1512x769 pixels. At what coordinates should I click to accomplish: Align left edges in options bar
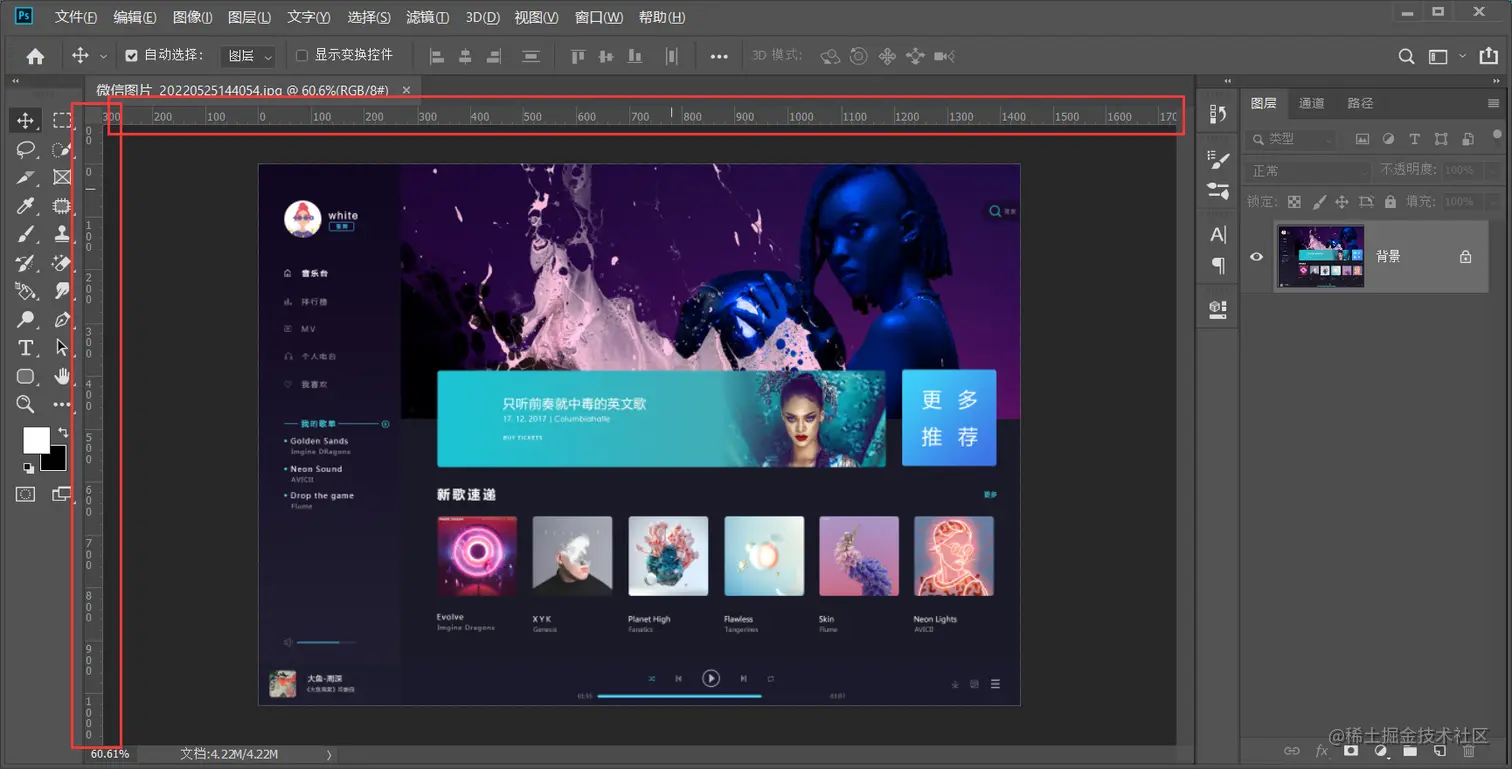[x=437, y=56]
